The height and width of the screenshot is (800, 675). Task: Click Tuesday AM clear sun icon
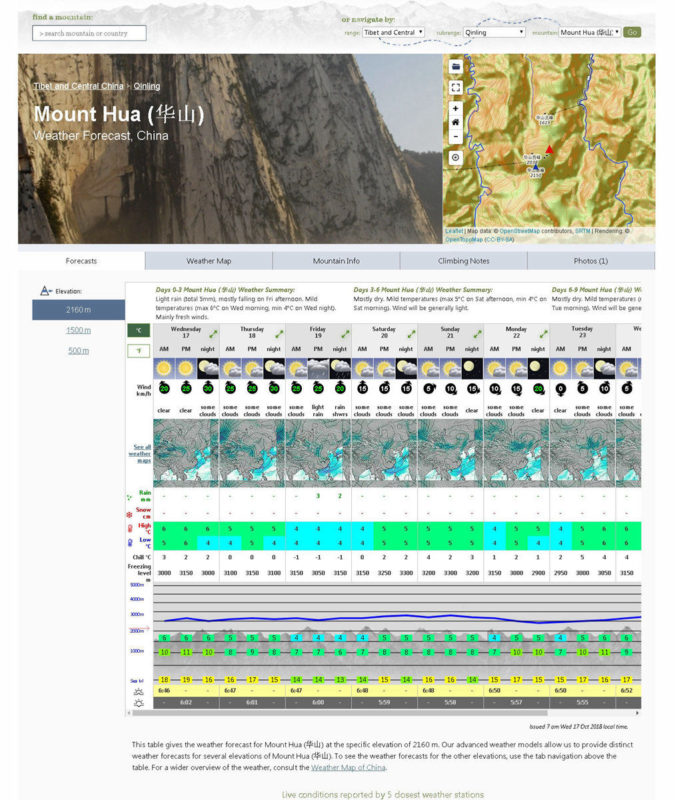560,368
